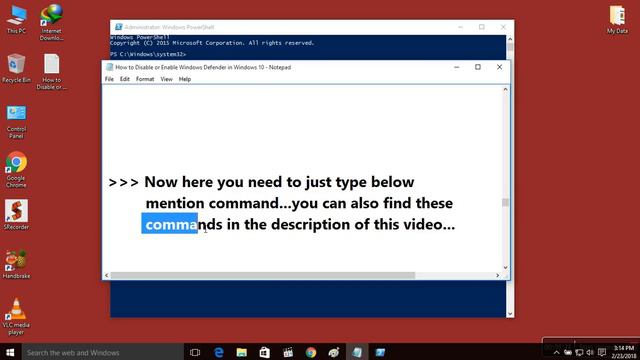Minimize the Notepad window
Viewport: 640px width, 360px height.
click(x=457, y=67)
